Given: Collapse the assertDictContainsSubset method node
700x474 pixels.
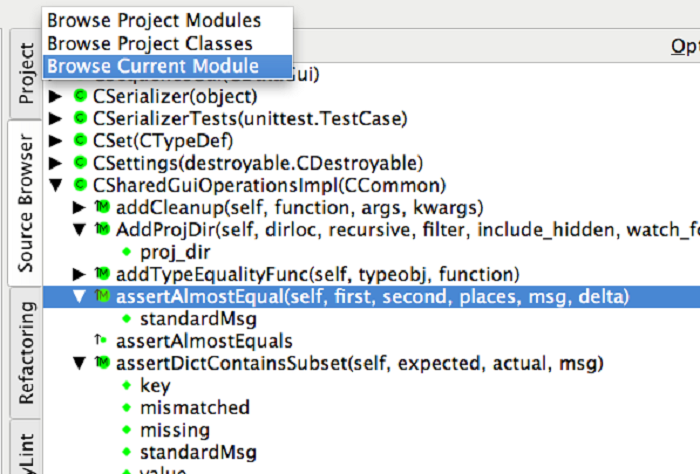Looking at the screenshot, I should click(x=79, y=363).
